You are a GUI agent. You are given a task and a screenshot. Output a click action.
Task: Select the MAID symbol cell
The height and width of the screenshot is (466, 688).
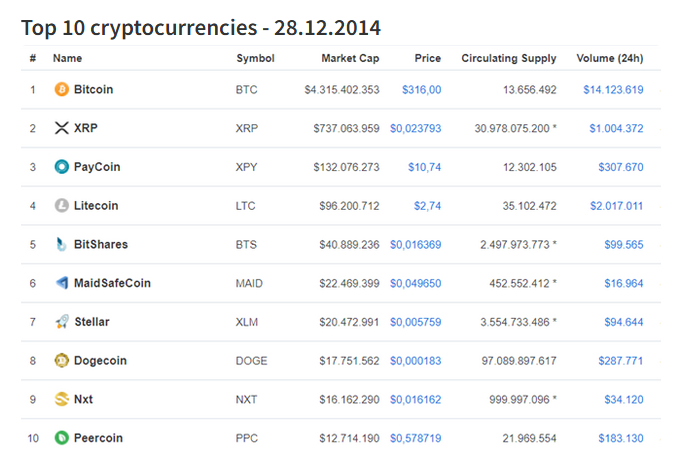coord(249,283)
